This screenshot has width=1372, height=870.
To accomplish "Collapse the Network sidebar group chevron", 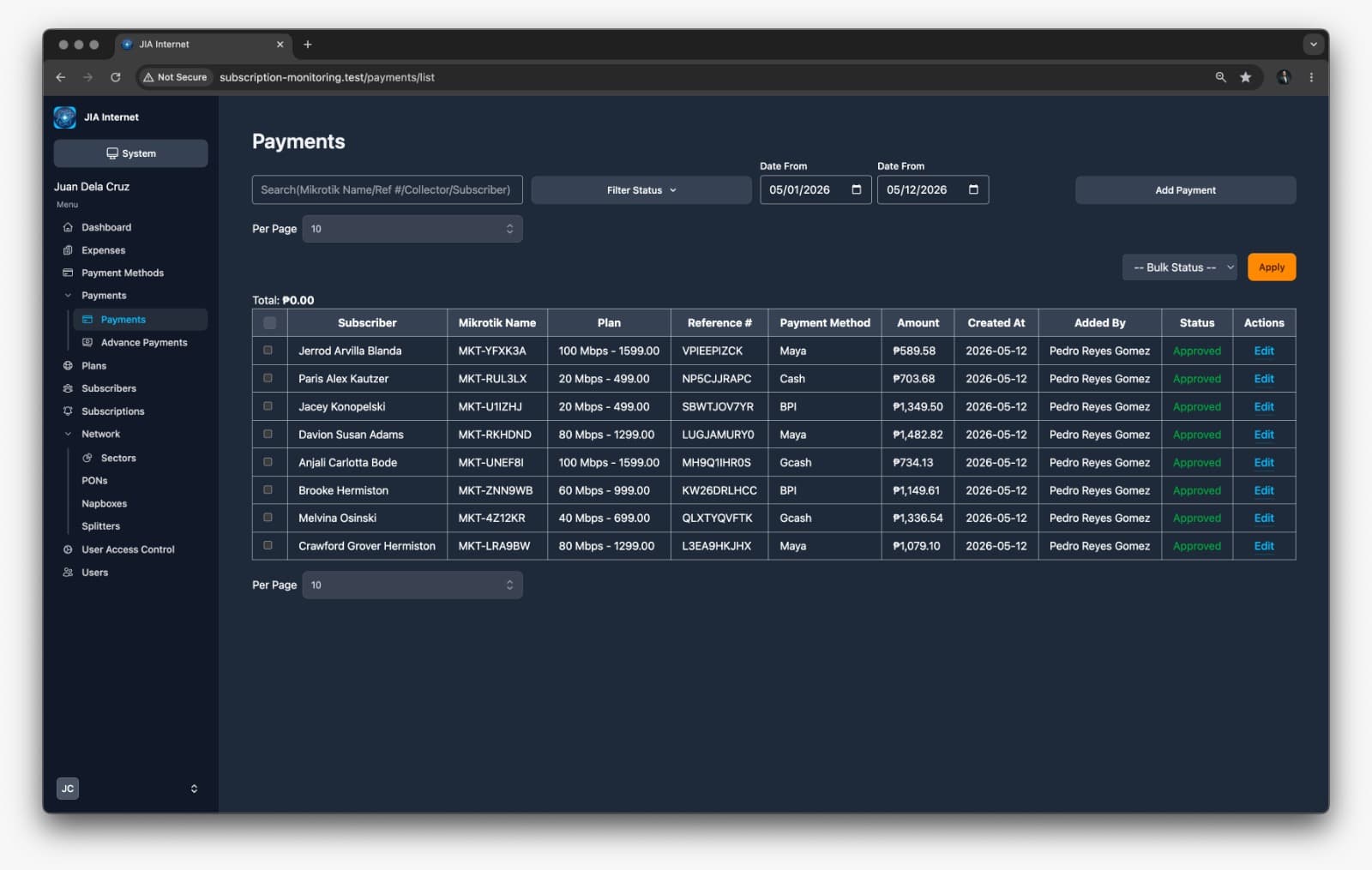I will [68, 435].
